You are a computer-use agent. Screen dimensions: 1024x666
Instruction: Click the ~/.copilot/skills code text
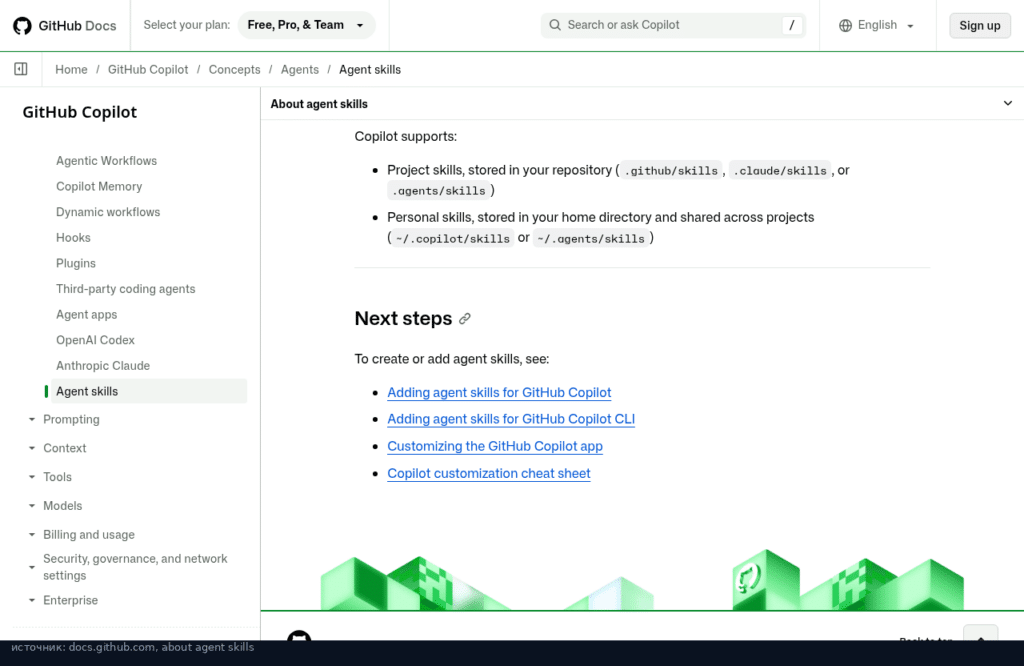(453, 238)
